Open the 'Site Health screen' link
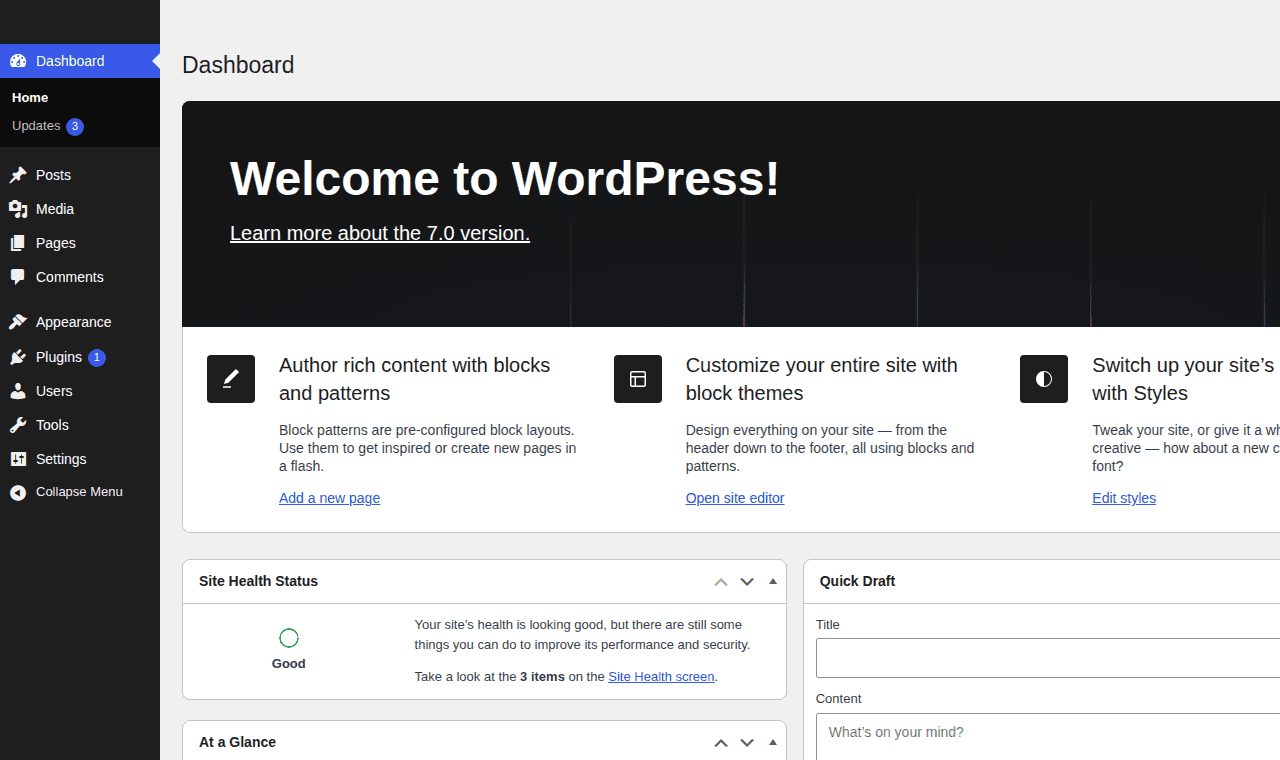Image resolution: width=1280 pixels, height=760 pixels. coord(661,677)
